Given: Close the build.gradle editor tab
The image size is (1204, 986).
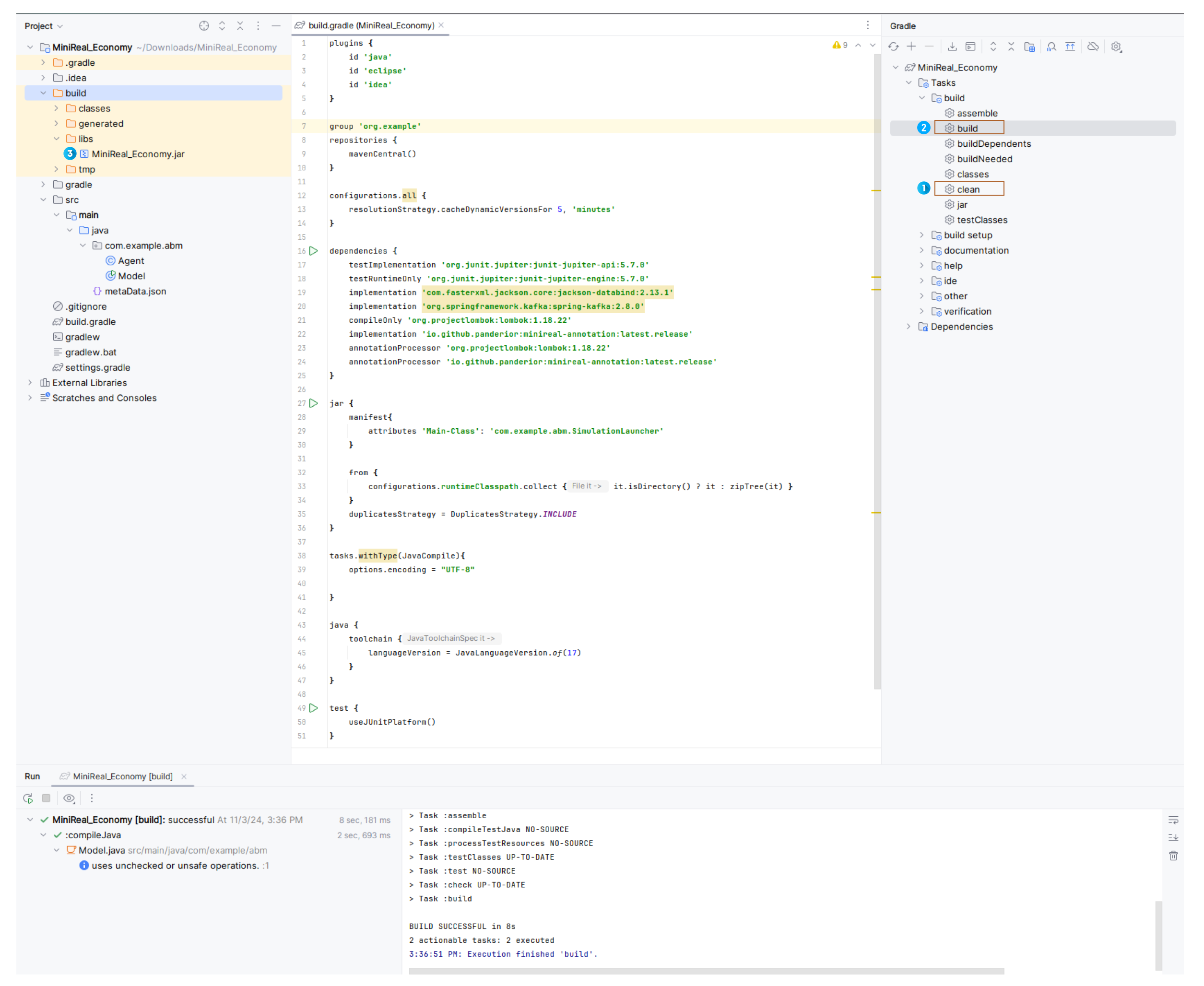Looking at the screenshot, I should 441,25.
